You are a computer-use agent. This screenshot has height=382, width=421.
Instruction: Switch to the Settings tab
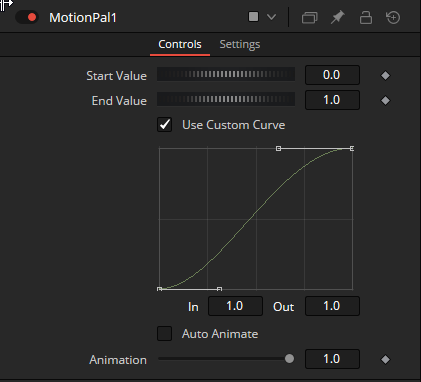coord(240,44)
